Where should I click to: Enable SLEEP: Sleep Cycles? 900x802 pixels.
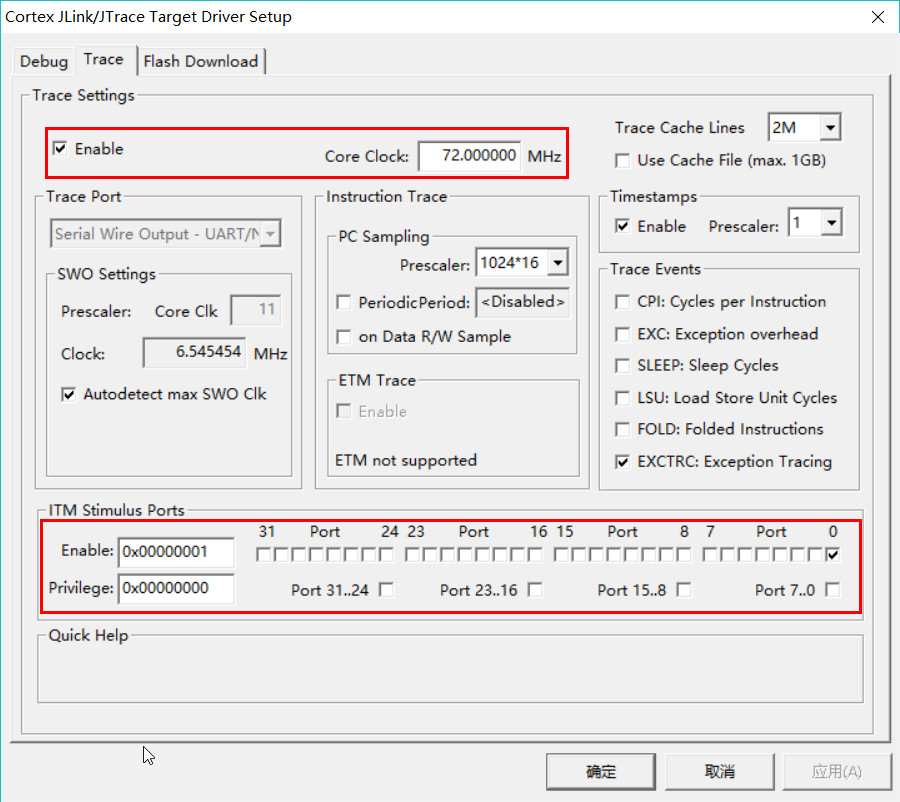pos(622,366)
